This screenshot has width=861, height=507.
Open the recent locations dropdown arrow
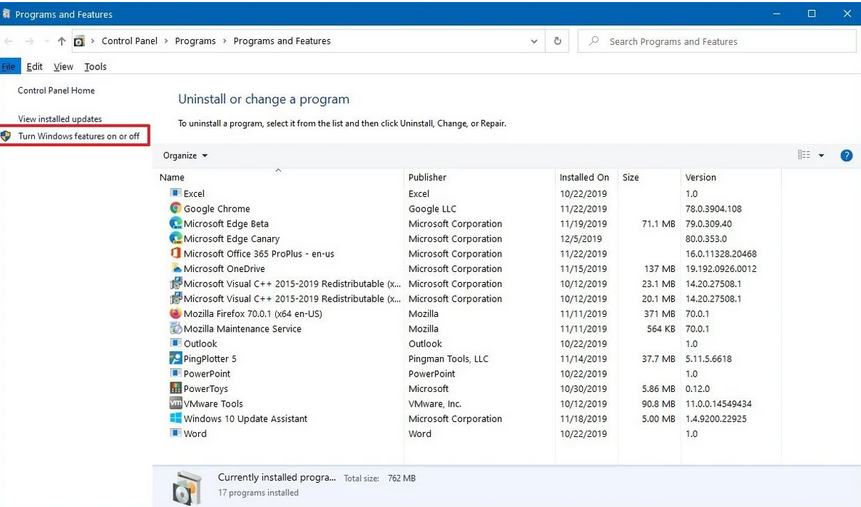point(47,41)
